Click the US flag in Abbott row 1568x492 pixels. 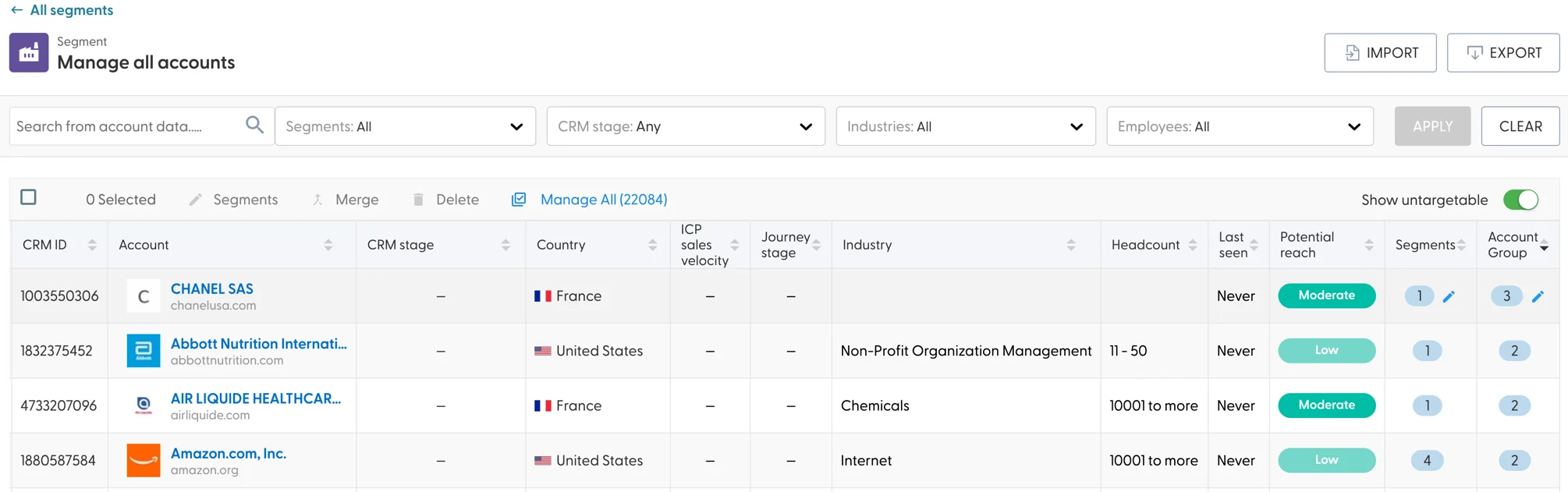(543, 351)
